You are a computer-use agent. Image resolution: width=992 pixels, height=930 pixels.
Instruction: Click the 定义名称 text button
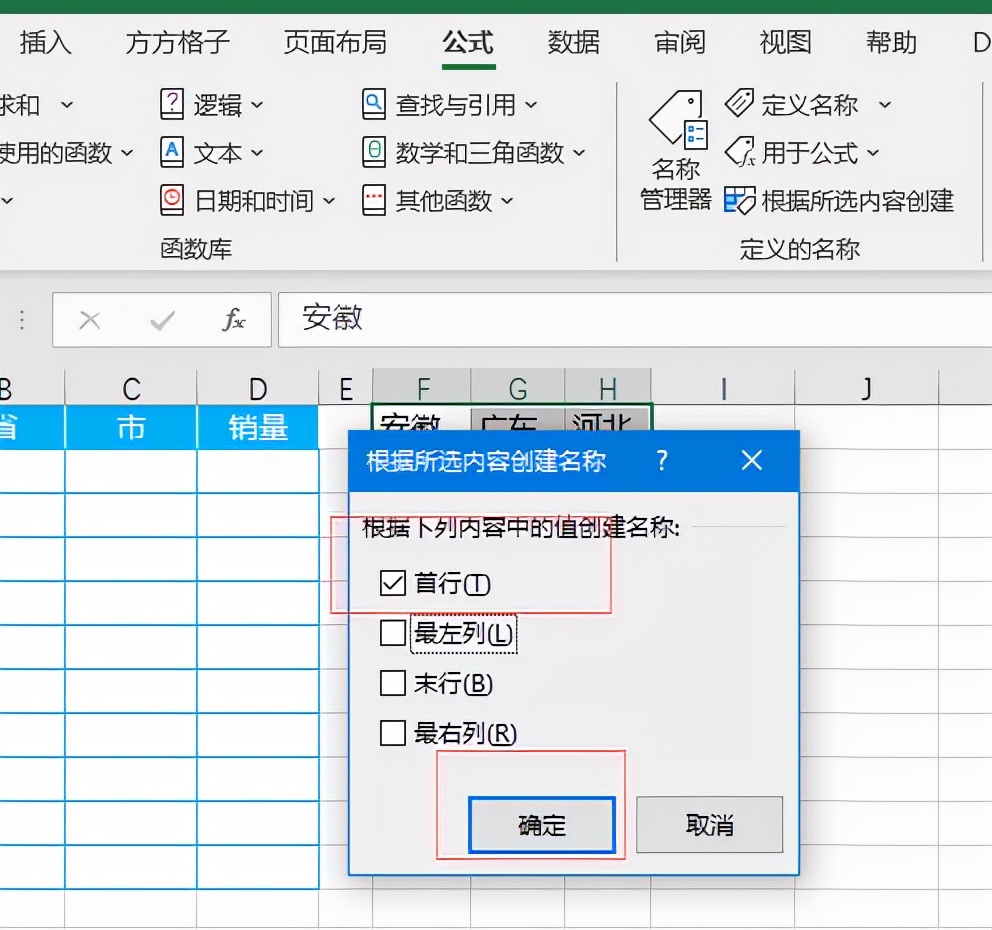[x=809, y=104]
